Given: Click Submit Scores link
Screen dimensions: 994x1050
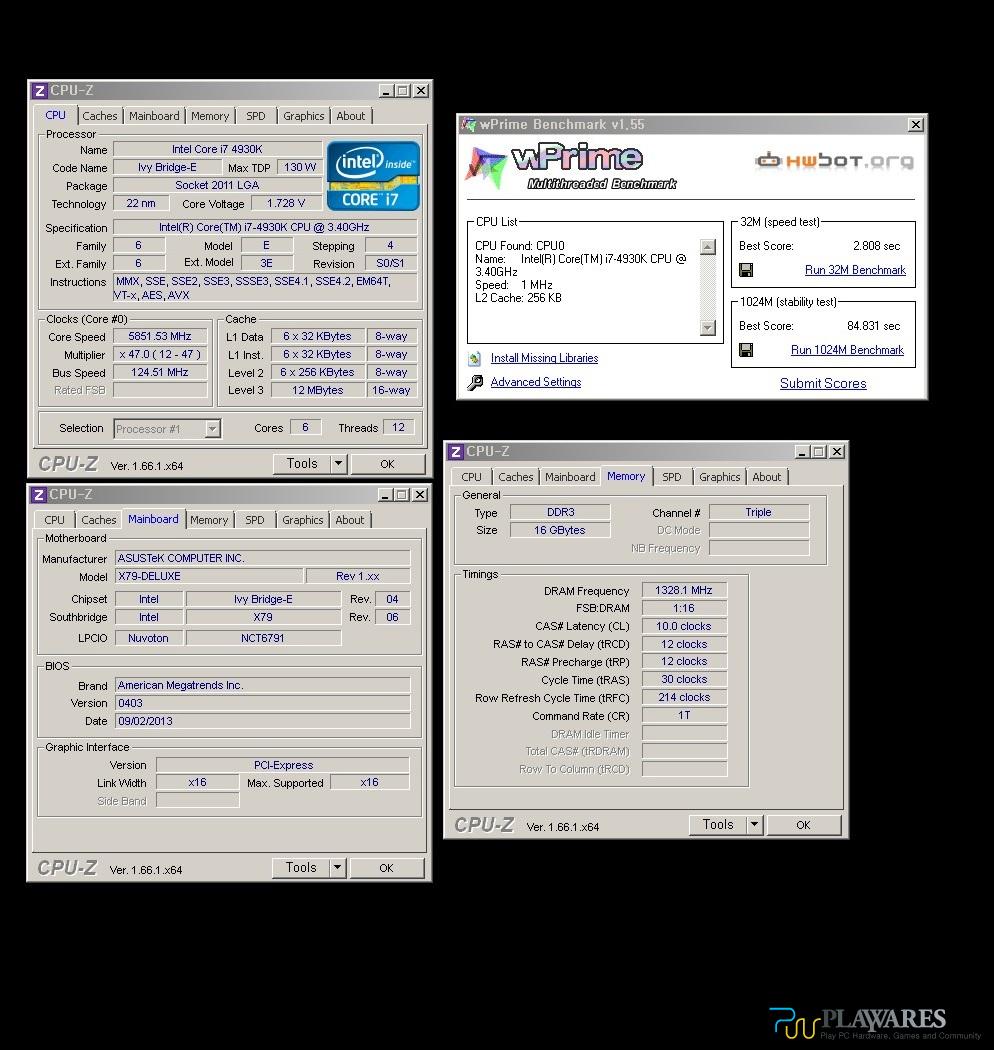Looking at the screenshot, I should [823, 383].
